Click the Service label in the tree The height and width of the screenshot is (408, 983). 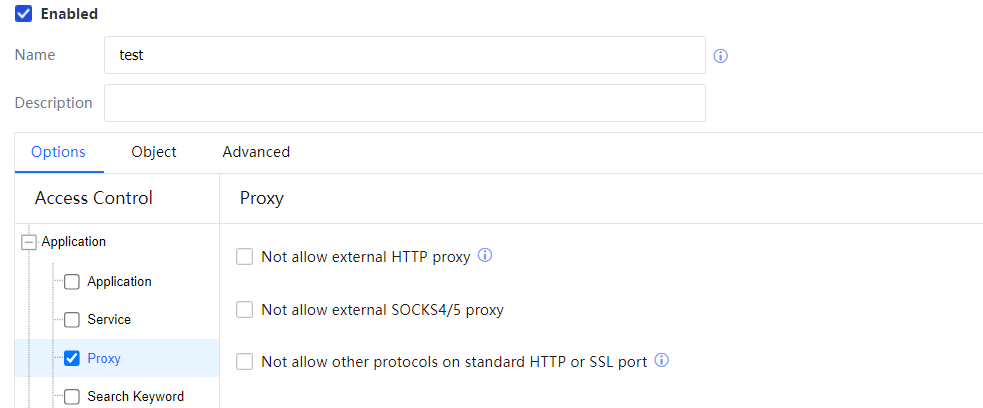tap(109, 320)
